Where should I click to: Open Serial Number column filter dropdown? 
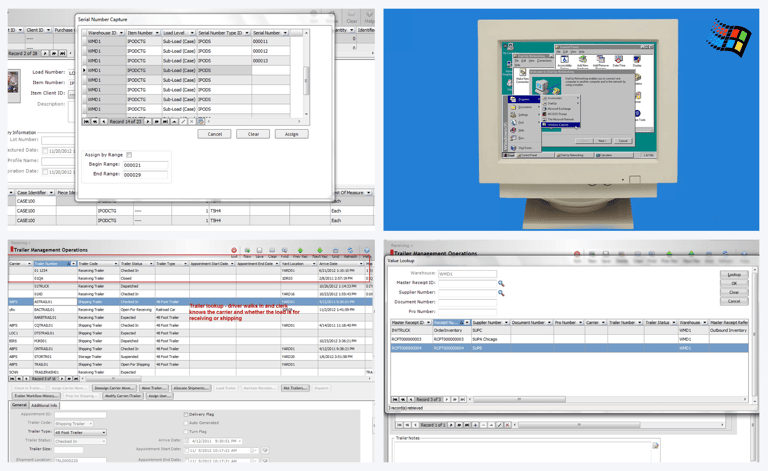(x=286, y=33)
